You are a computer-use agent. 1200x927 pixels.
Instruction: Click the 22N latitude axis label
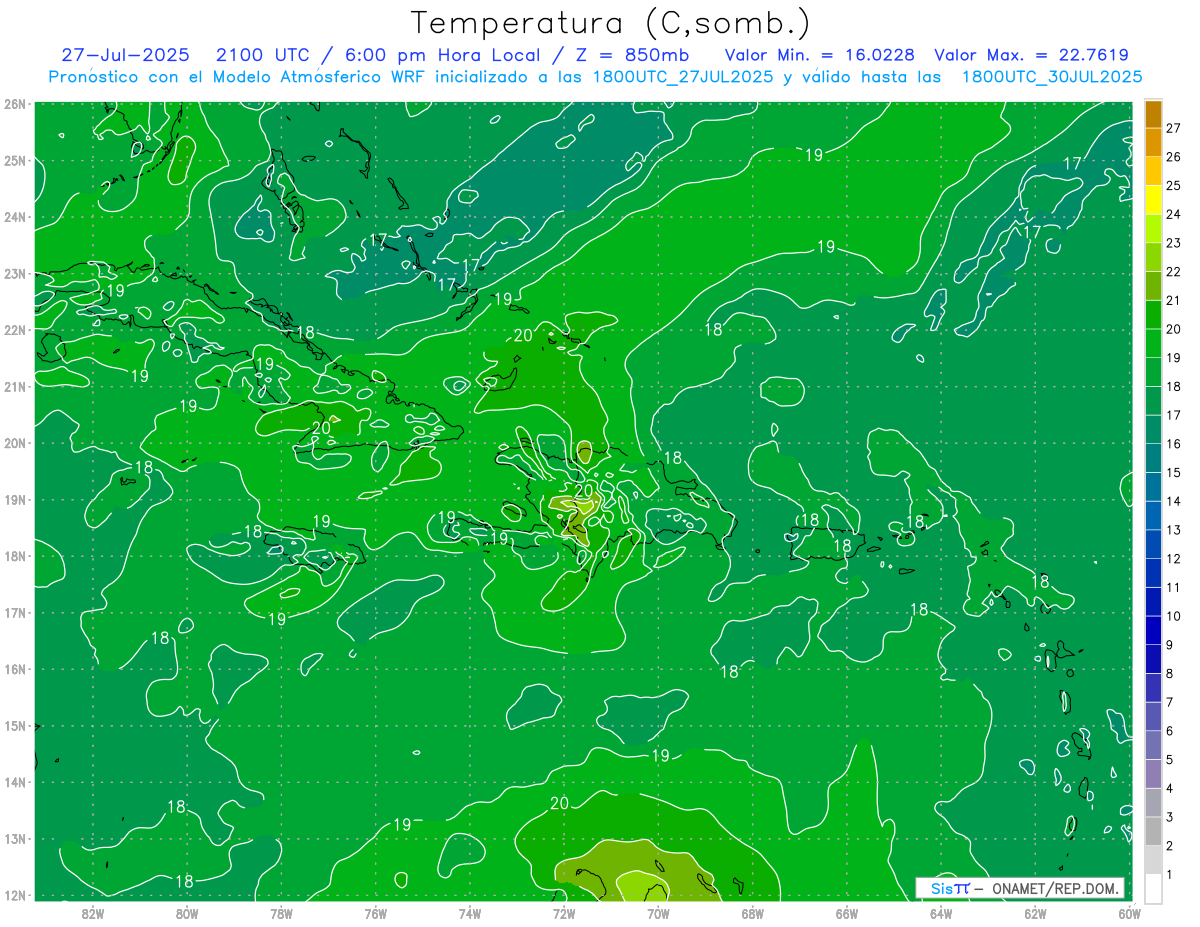pyautogui.click(x=15, y=330)
